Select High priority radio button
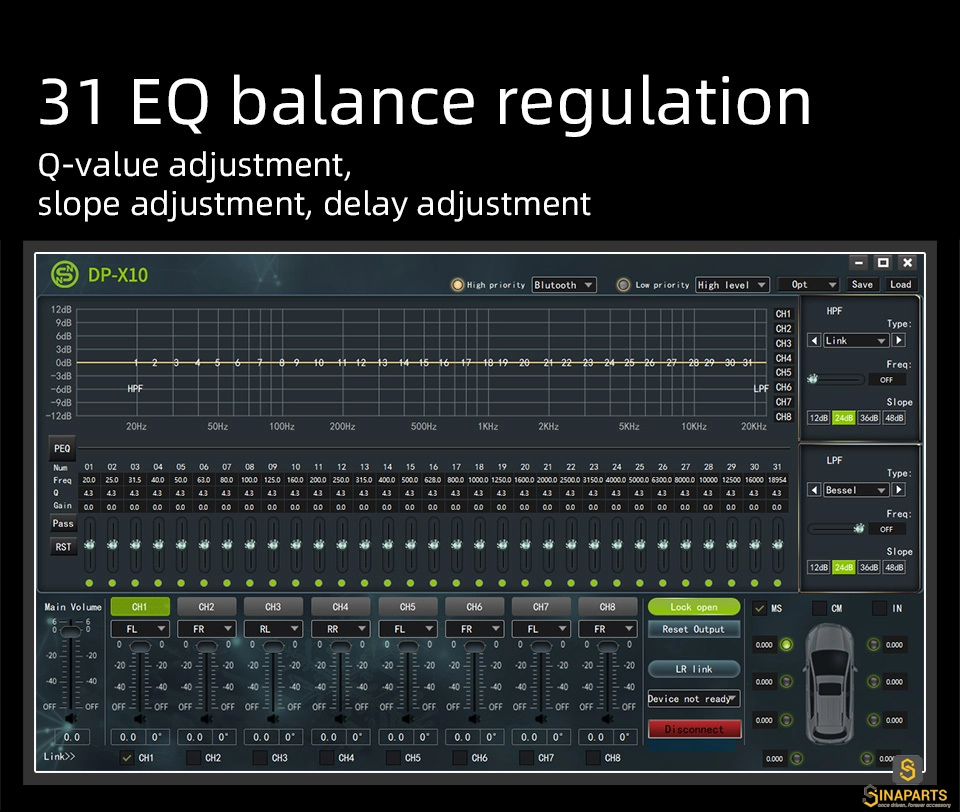The width and height of the screenshot is (960, 812). tap(457, 285)
